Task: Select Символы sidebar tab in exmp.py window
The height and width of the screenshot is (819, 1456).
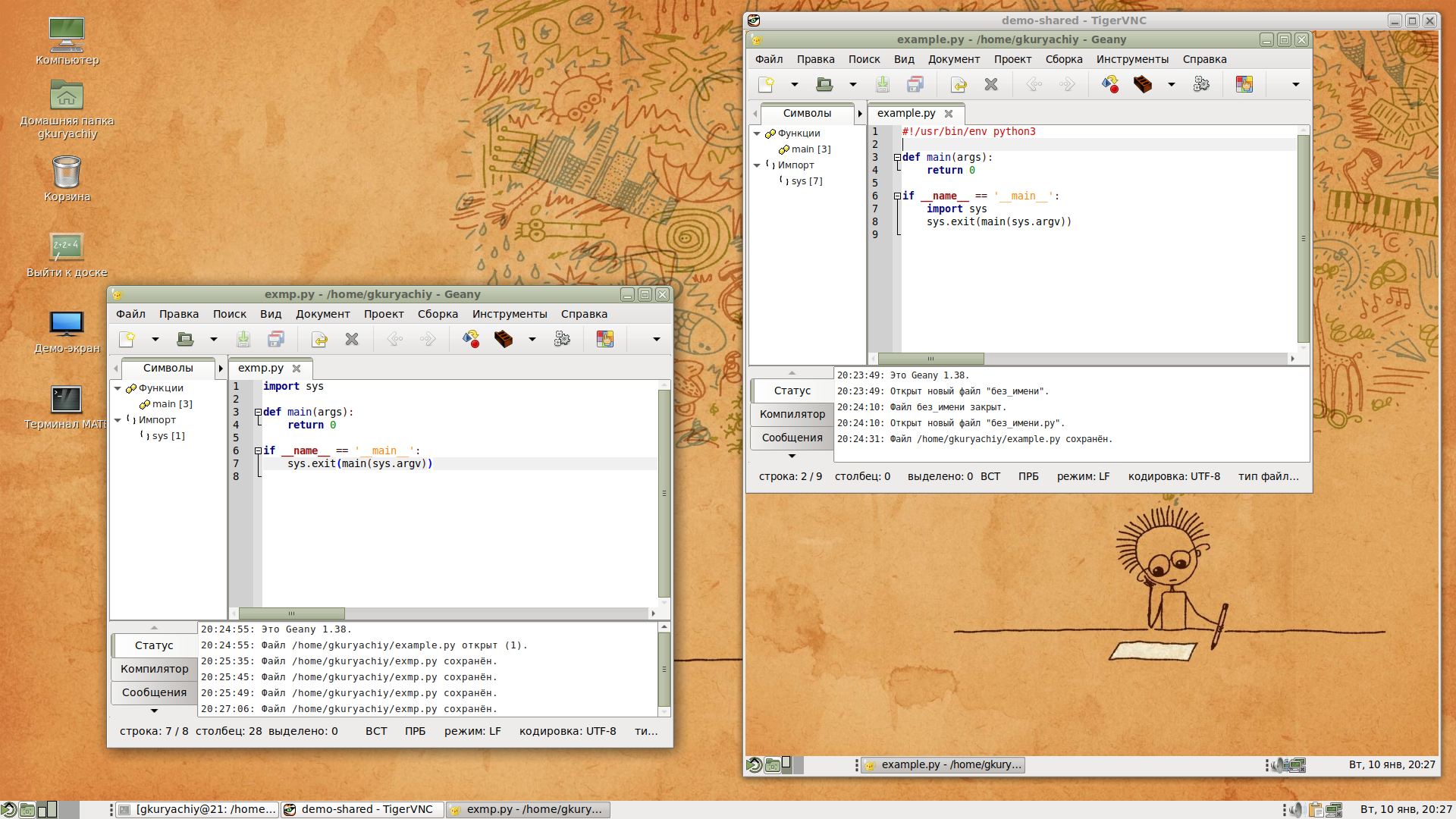Action: tap(168, 368)
